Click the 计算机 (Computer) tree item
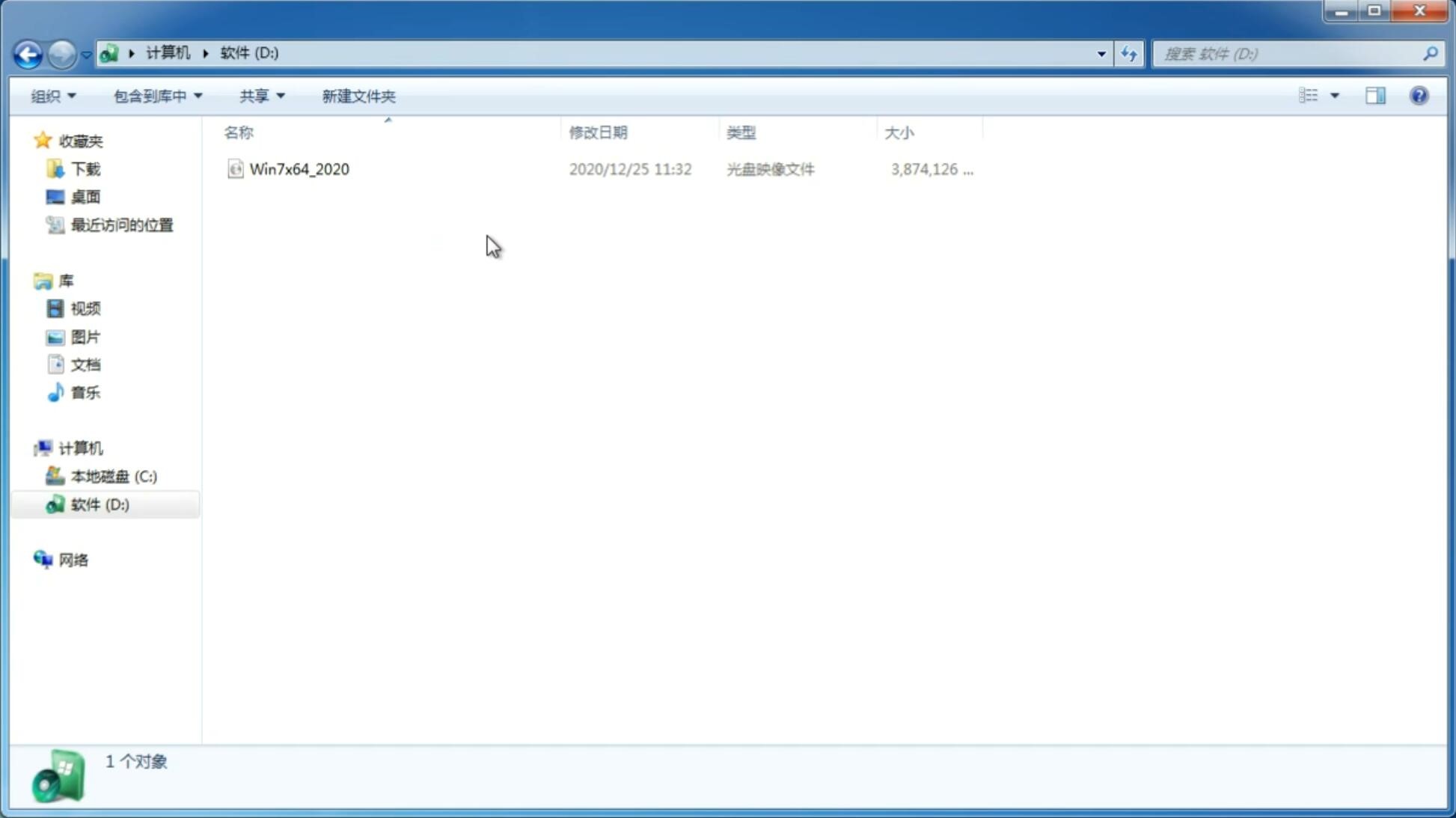Screen dimensions: 1456x818 point(80,448)
